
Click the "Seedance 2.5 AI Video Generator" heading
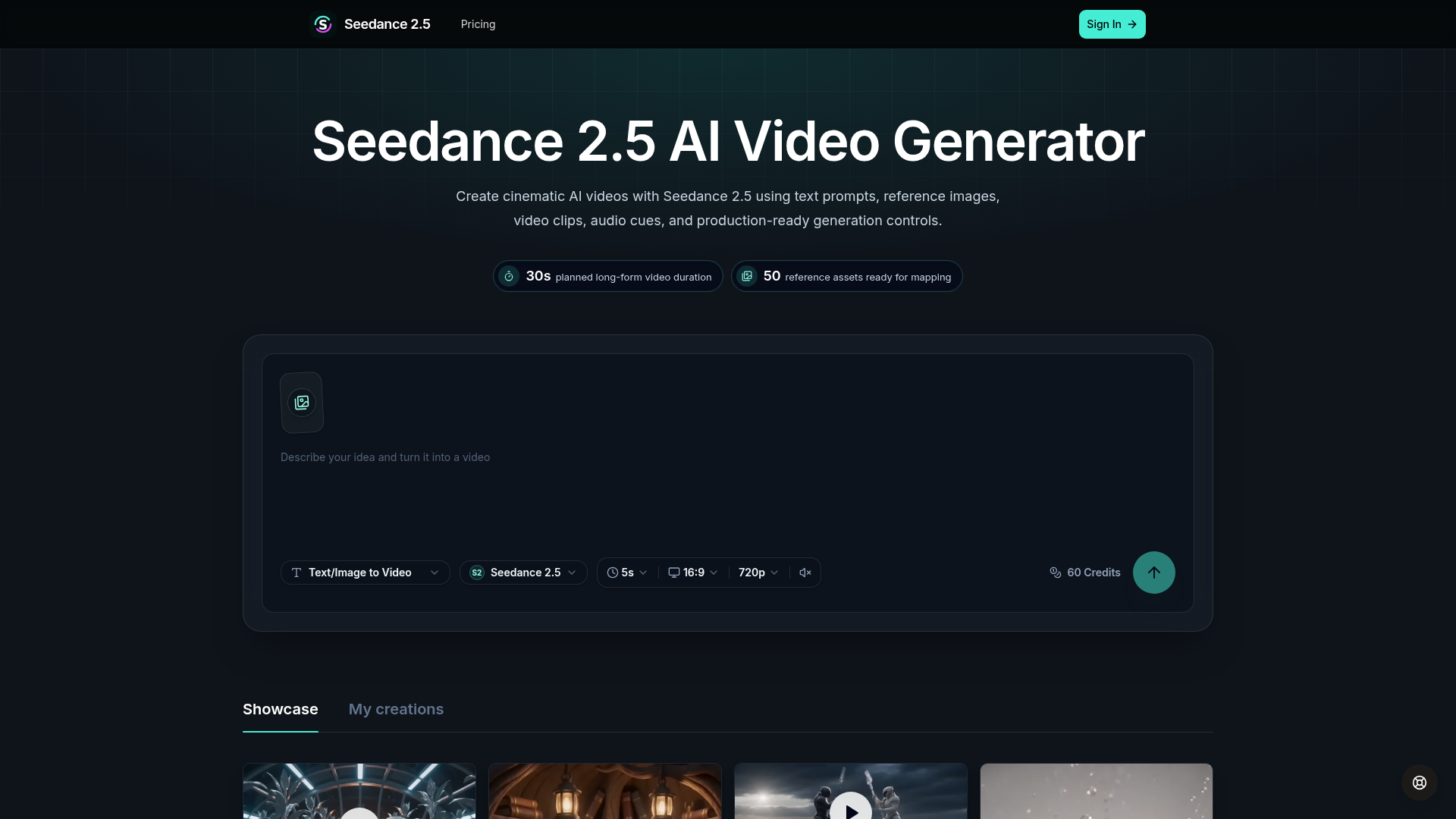(x=728, y=141)
